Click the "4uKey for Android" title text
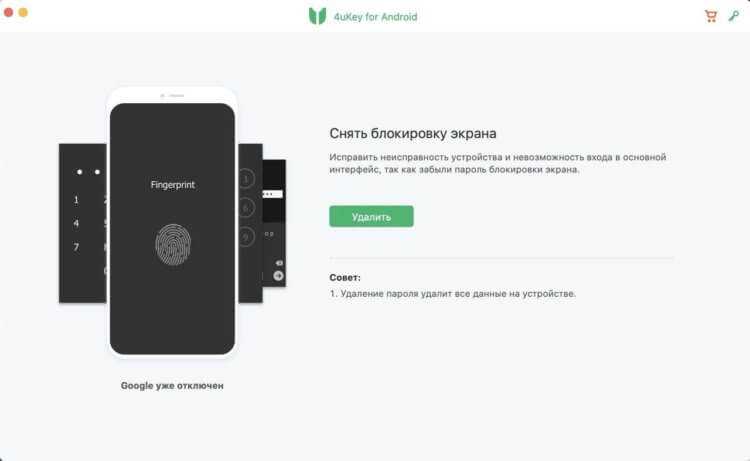 pos(375,17)
